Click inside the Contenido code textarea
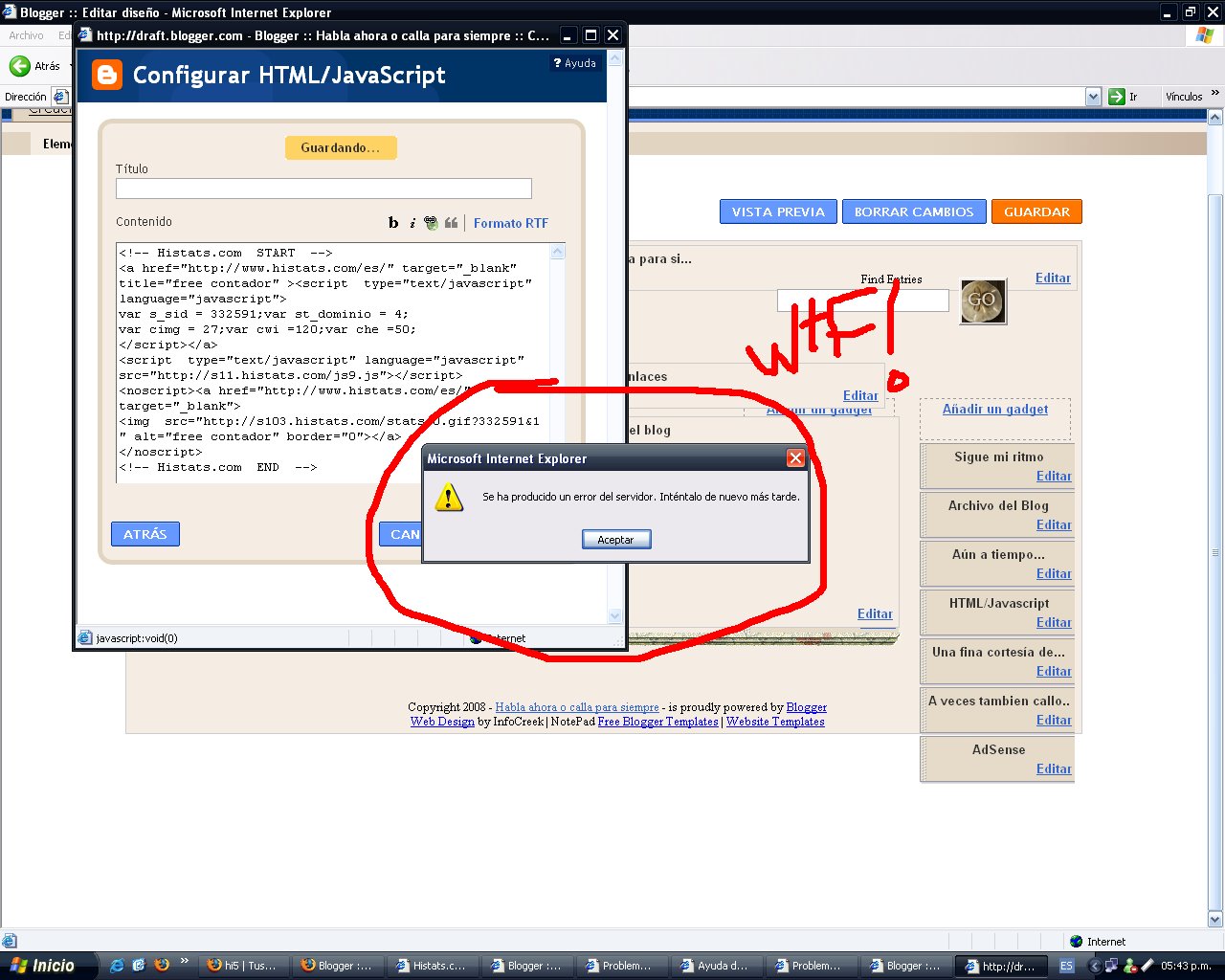Viewport: 1225px width, 980px height. point(333,363)
